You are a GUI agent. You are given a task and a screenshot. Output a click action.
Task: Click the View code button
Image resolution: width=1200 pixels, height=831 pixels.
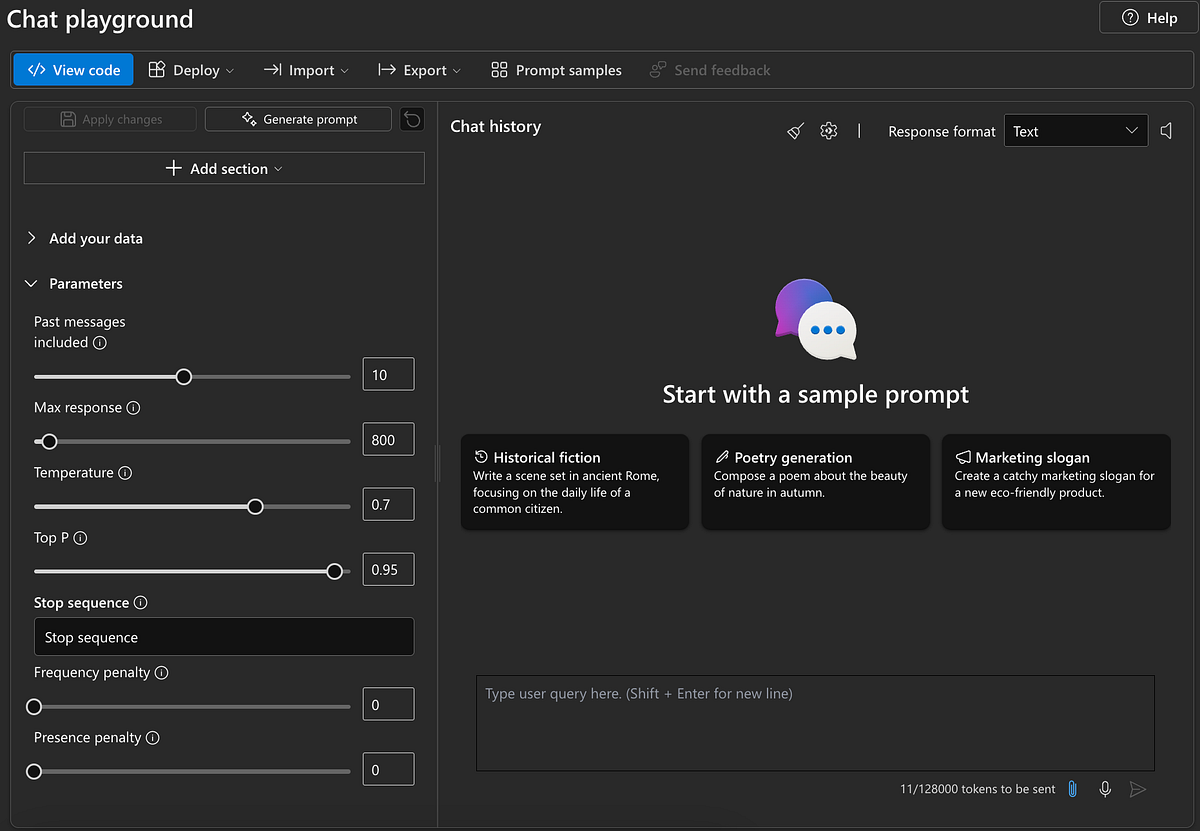[72, 70]
